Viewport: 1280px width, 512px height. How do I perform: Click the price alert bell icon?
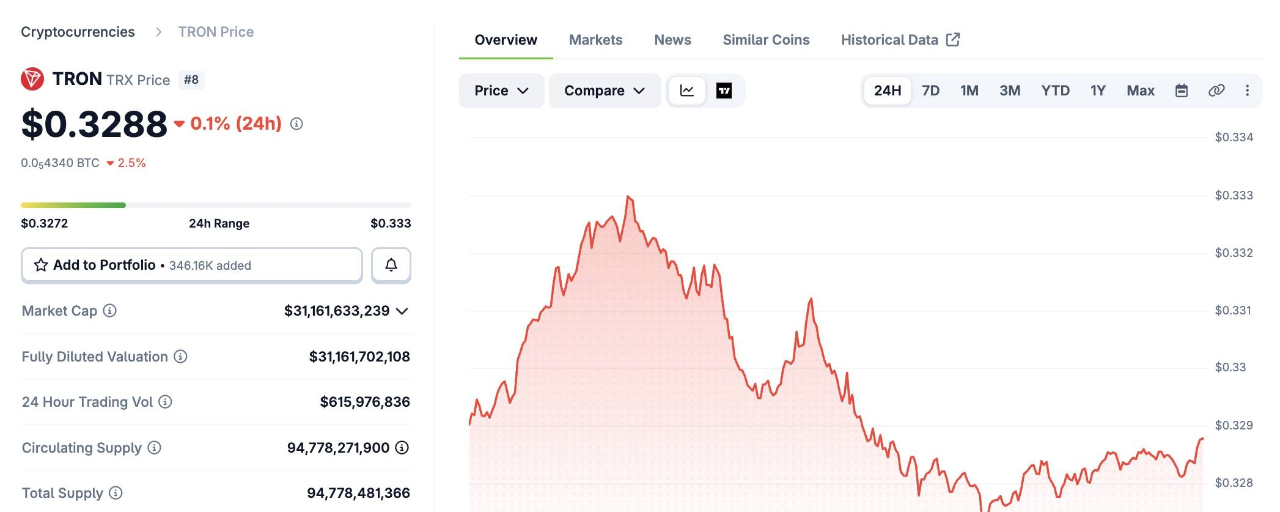coord(391,265)
